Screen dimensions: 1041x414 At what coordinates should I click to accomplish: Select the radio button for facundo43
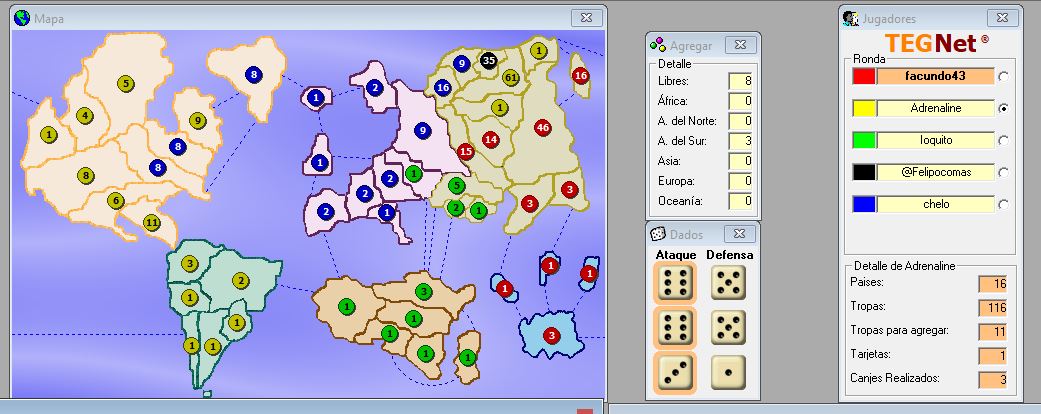[x=1003, y=76]
